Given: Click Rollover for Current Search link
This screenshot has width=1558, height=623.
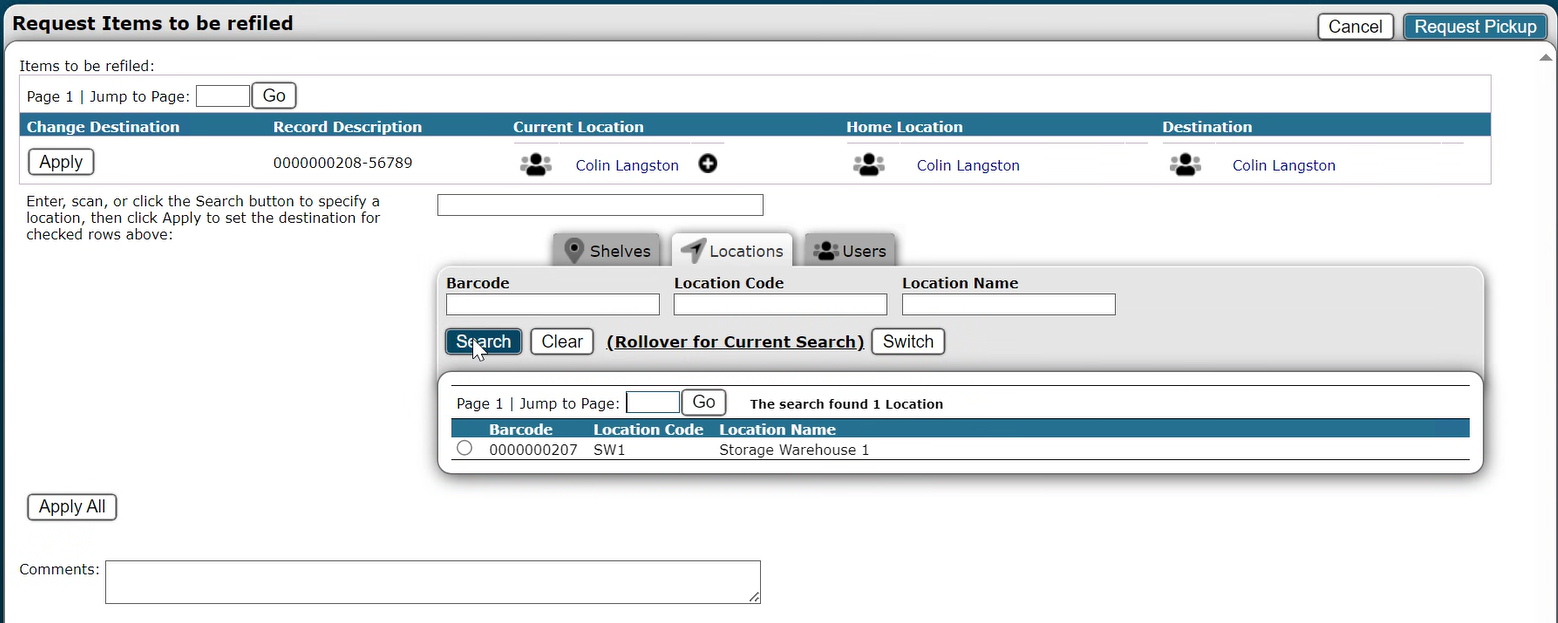Looking at the screenshot, I should click(735, 342).
